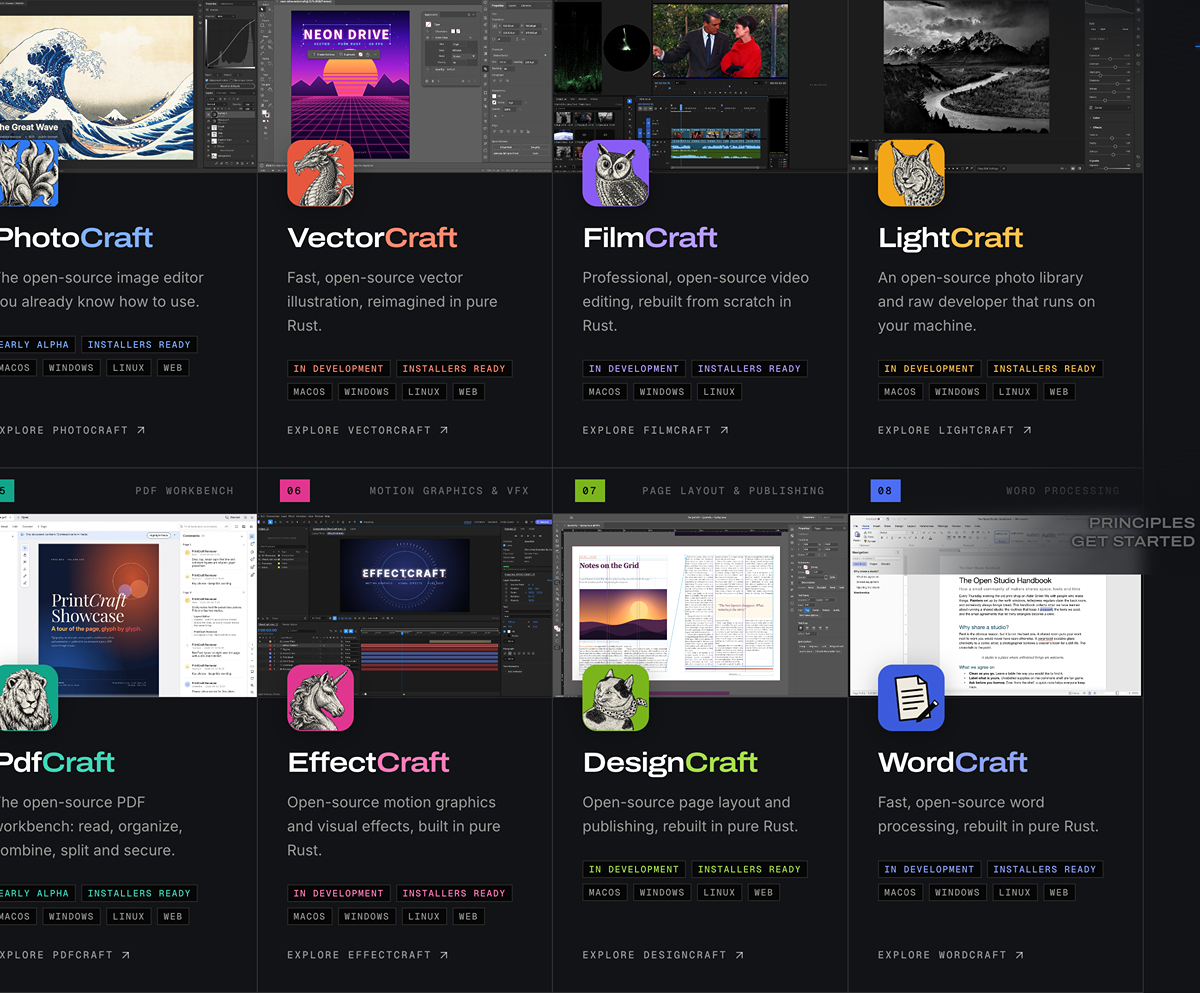
Task: Click the LightCraft lynx app icon
Action: [x=911, y=173]
